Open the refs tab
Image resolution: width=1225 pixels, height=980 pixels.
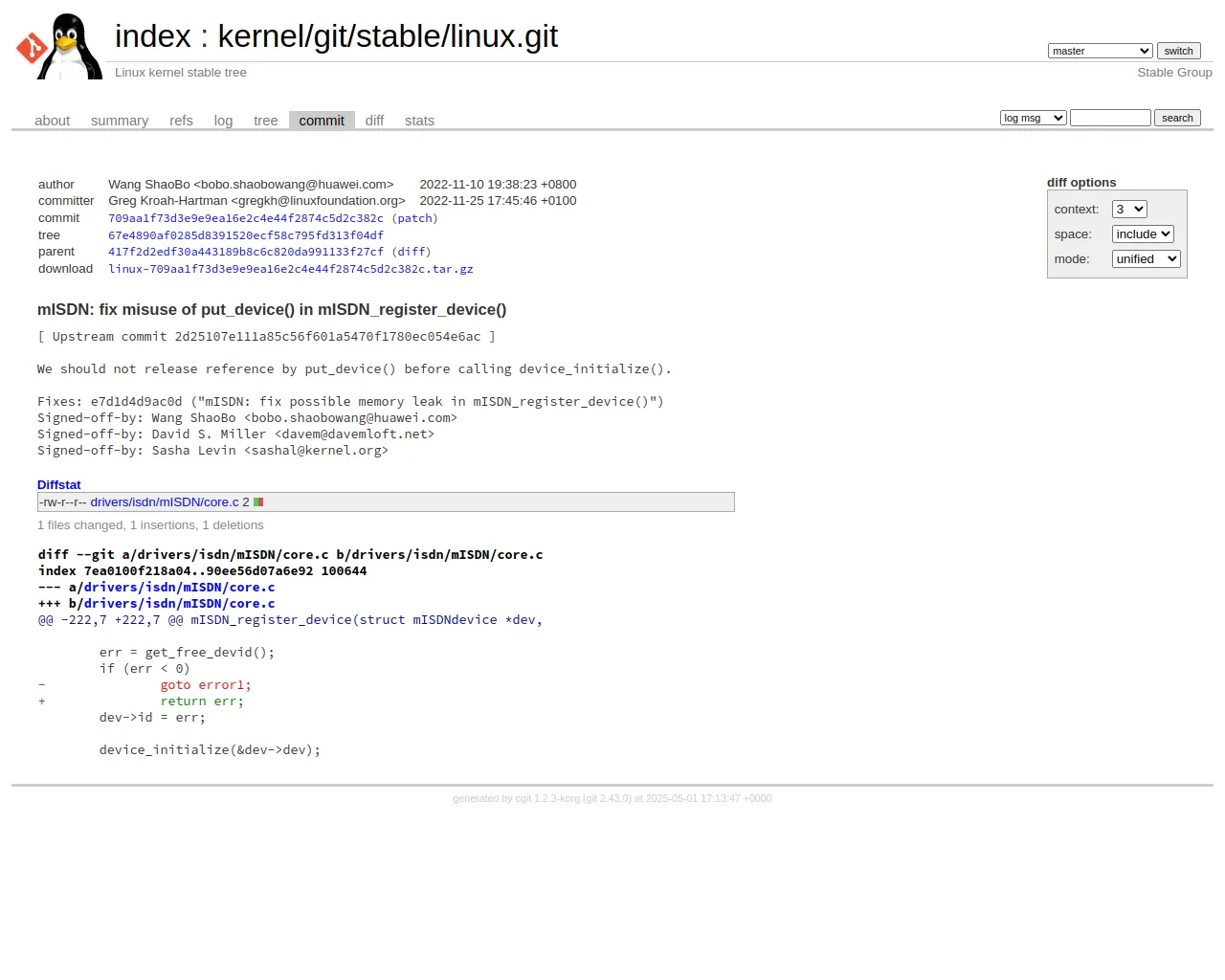(x=181, y=121)
